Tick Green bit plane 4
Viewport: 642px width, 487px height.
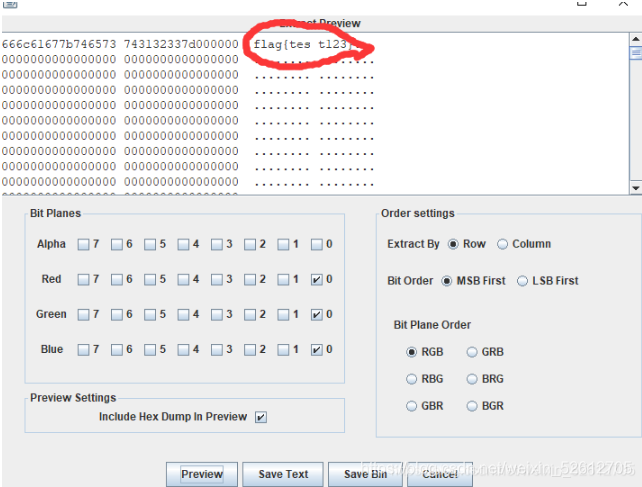[x=183, y=315]
